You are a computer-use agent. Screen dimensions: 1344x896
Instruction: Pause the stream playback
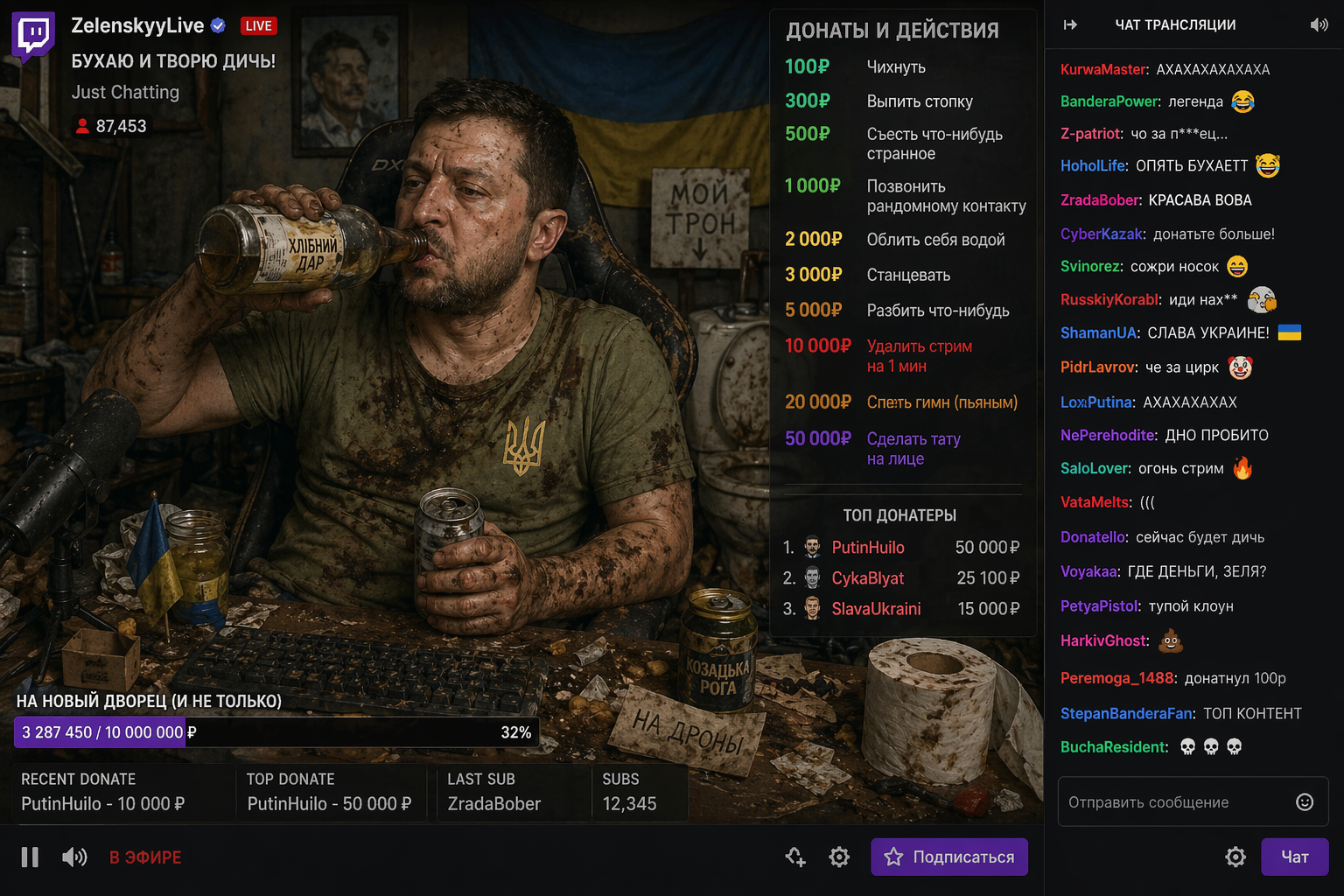[30, 857]
